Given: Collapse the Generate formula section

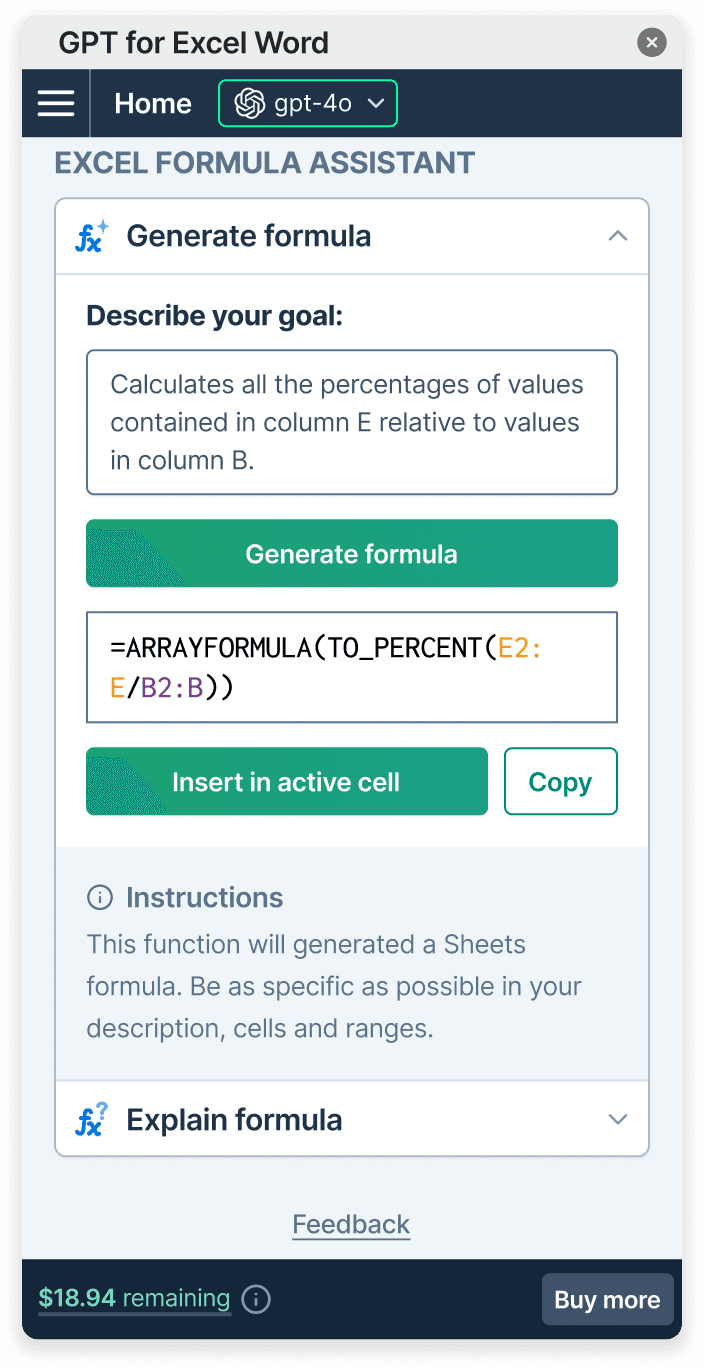Looking at the screenshot, I should point(618,236).
